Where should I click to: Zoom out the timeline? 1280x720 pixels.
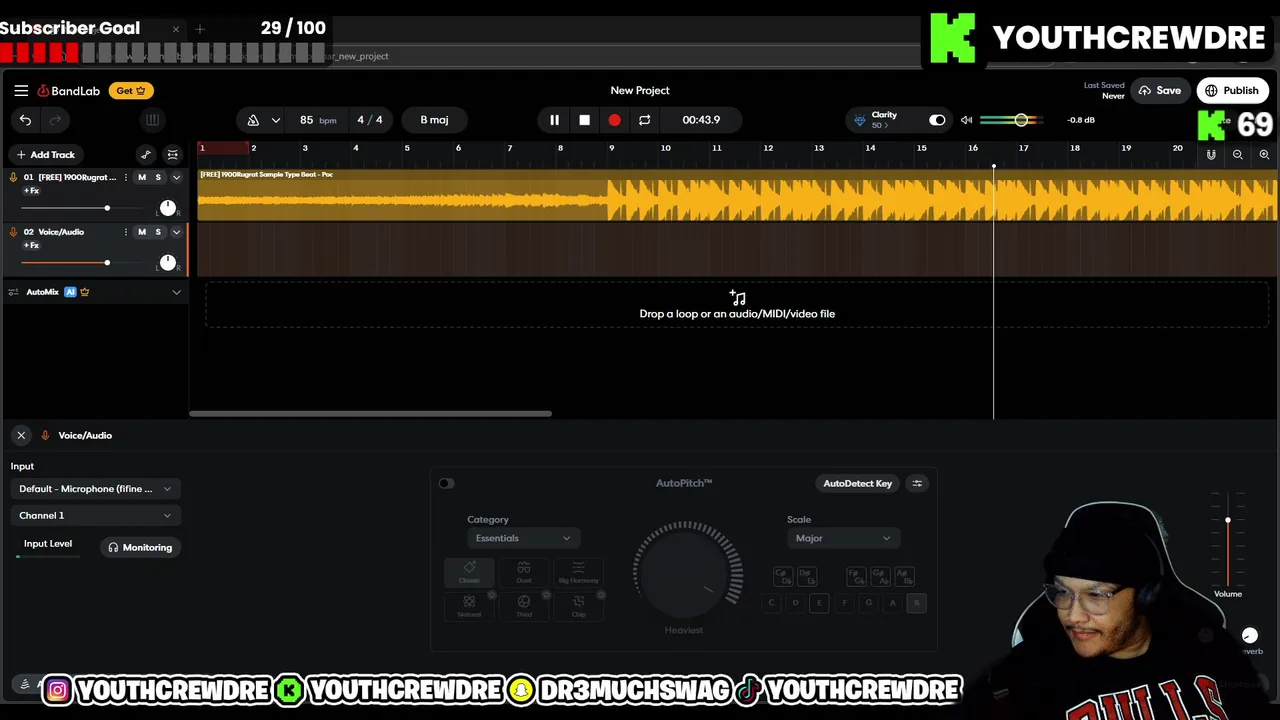1237,155
